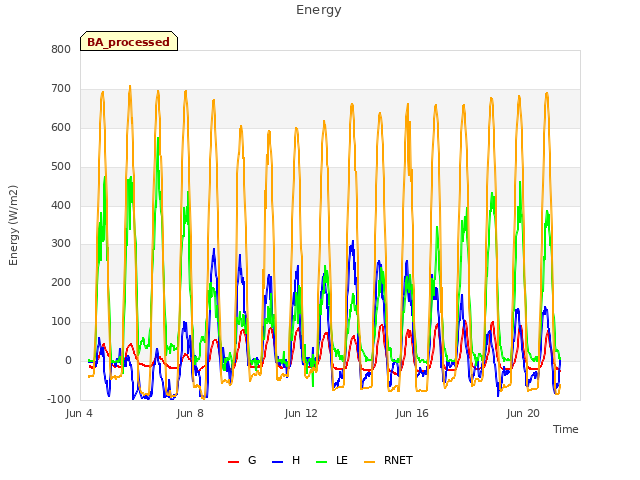Click the orange RNET legend swatch
Screen dimensions: 640x480
point(369,462)
